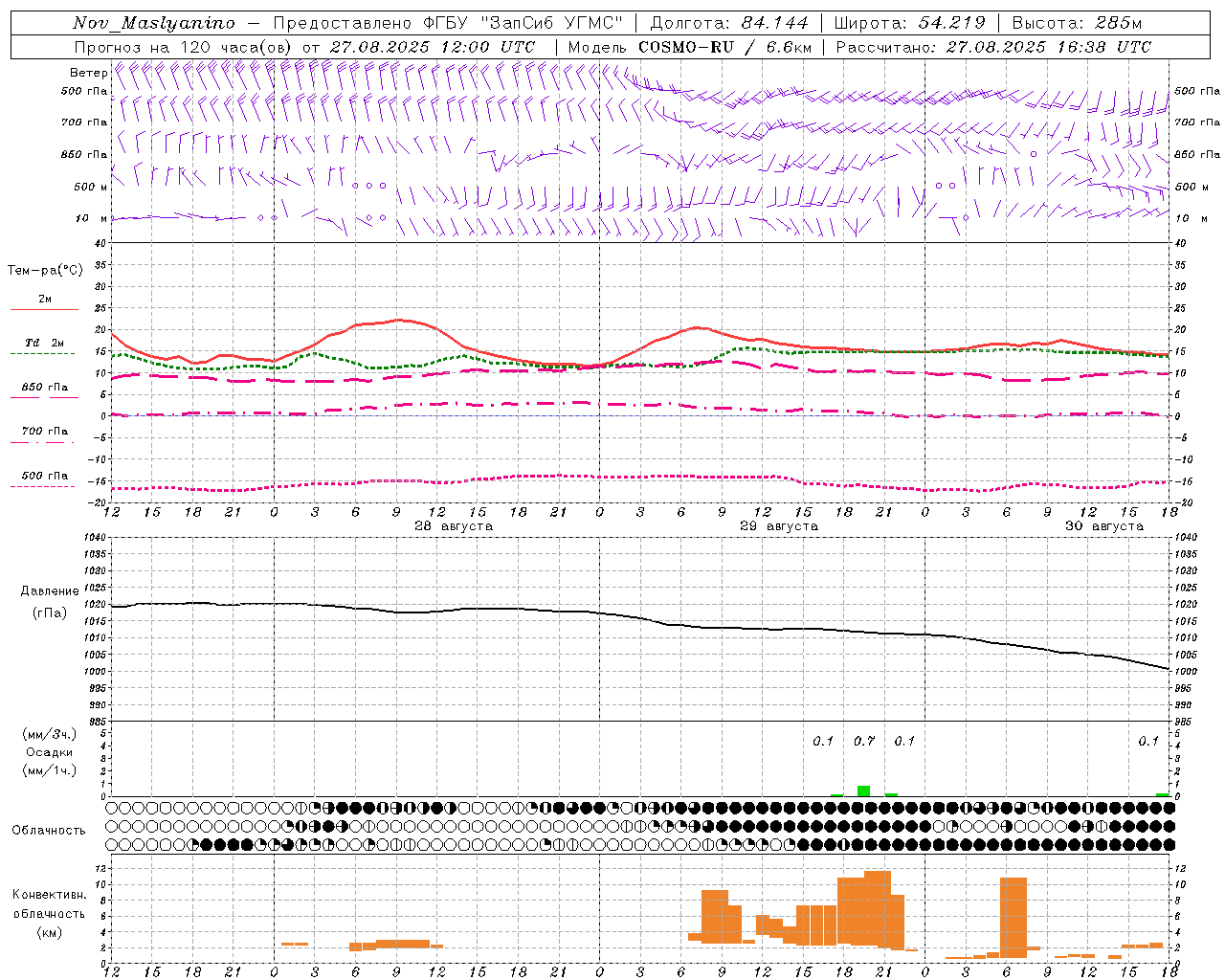Select the (мм/3ч.) precipitation unit label
Screen dimensions: 1225x980
50,734
